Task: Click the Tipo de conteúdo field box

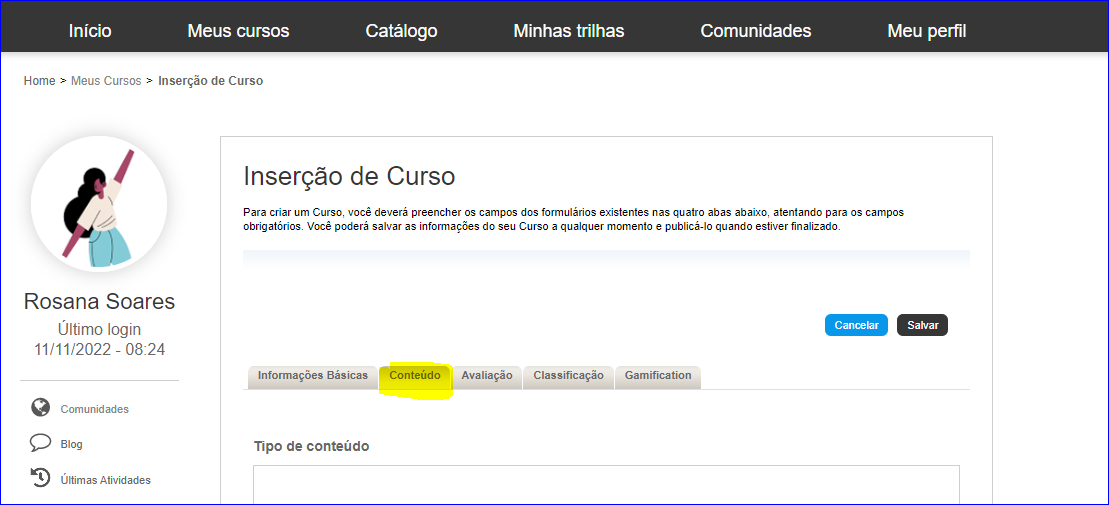Action: 606,484
